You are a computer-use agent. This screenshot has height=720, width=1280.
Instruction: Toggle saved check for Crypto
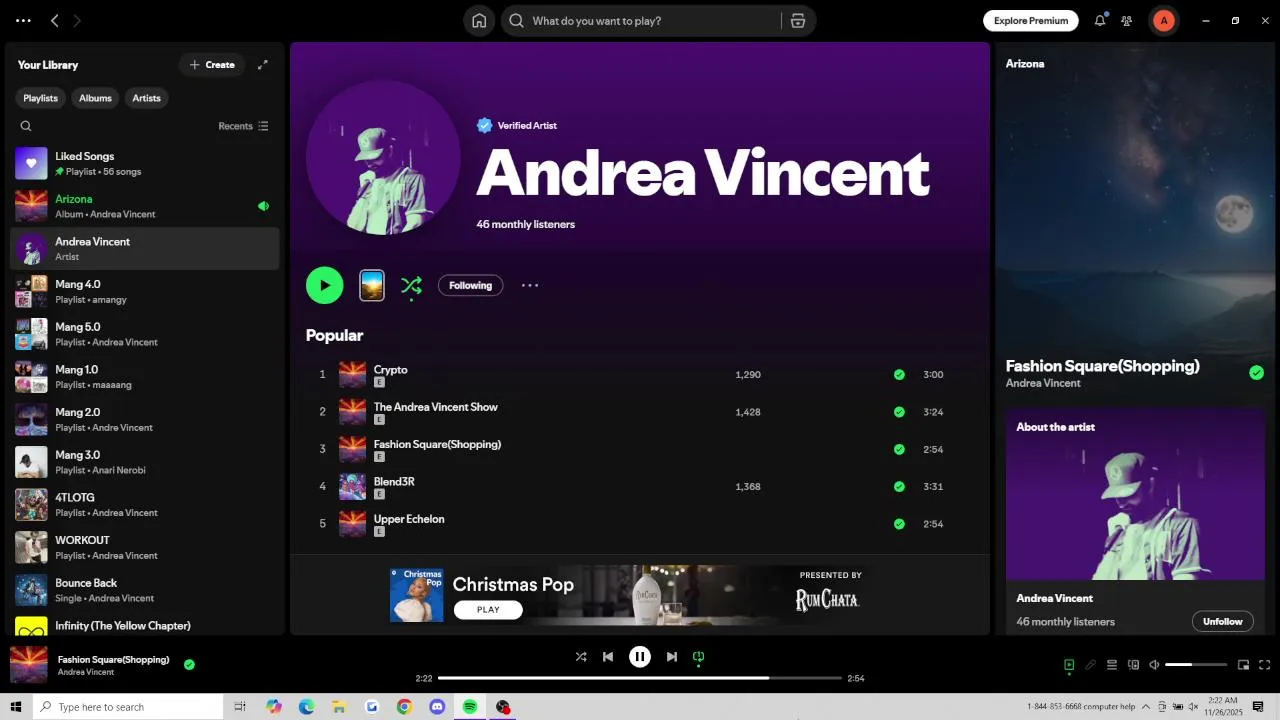(899, 375)
